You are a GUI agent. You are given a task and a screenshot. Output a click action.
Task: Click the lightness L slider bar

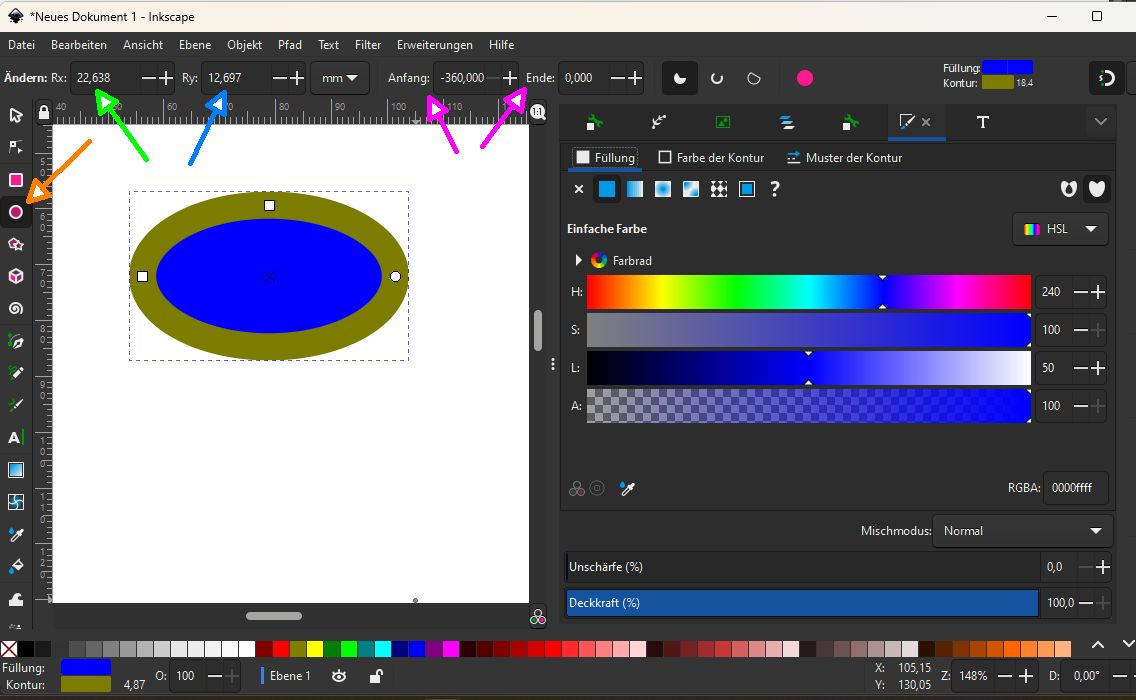(809, 368)
